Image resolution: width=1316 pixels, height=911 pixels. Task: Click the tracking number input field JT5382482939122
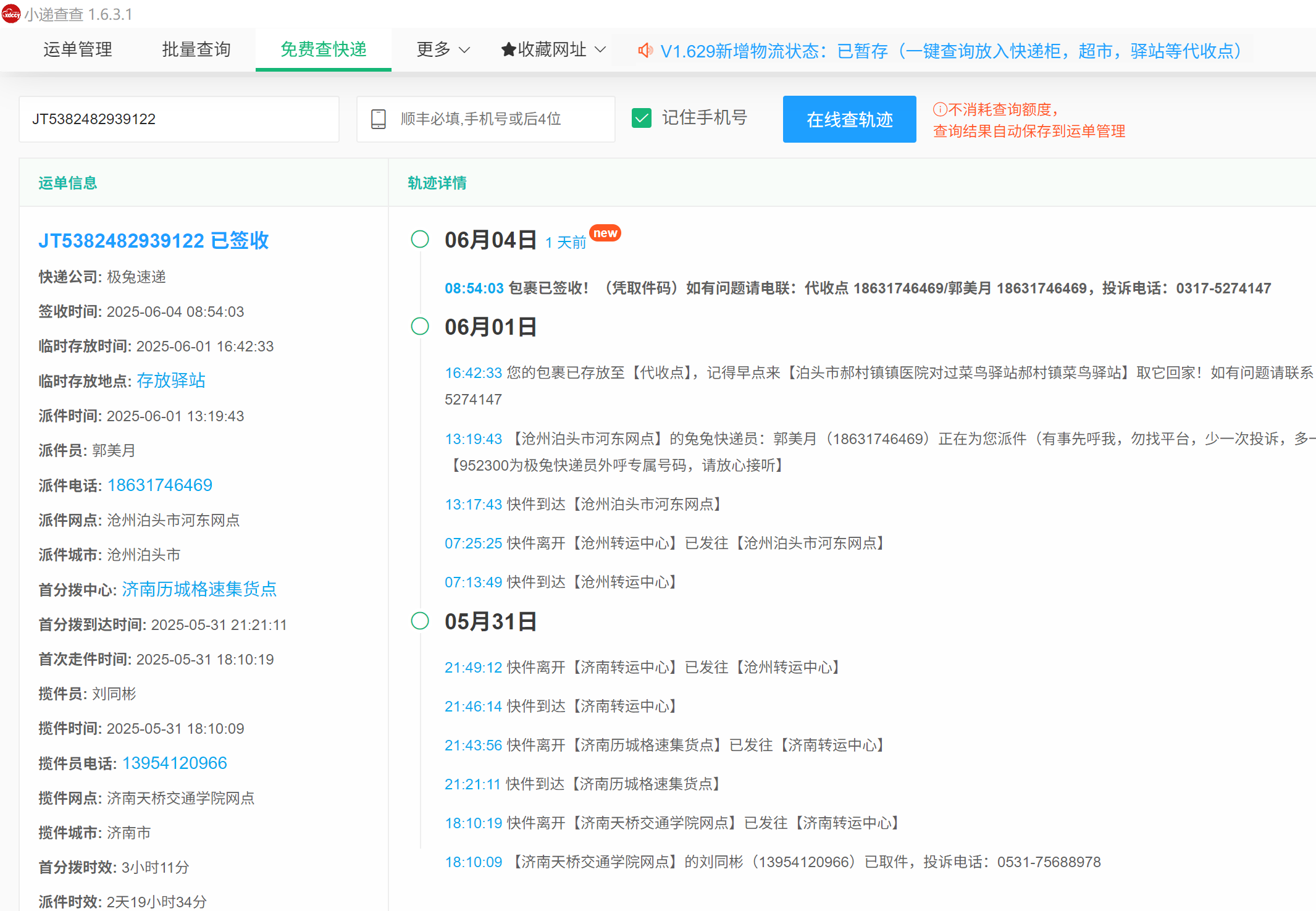click(x=178, y=119)
